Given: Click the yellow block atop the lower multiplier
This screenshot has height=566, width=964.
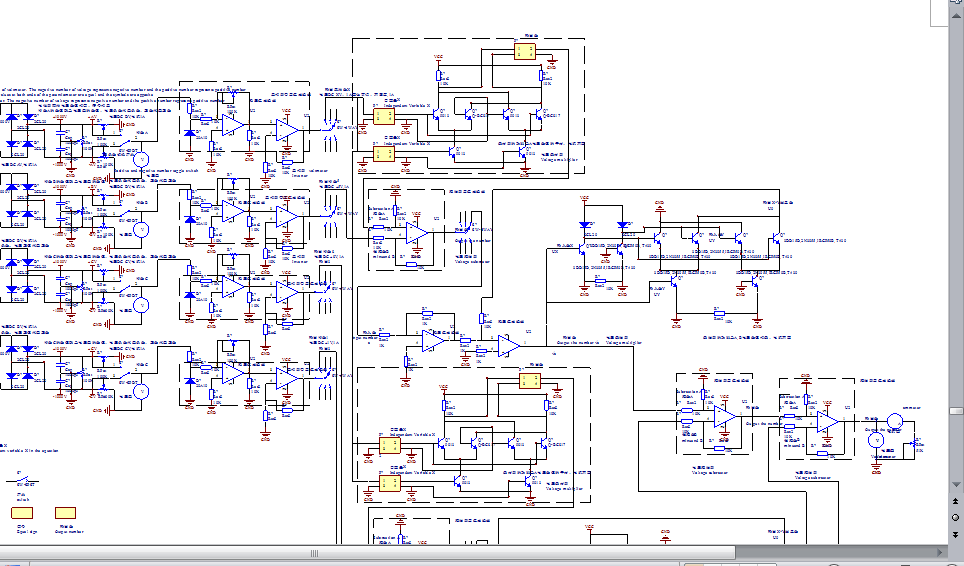Looking at the screenshot, I should click(x=529, y=380).
